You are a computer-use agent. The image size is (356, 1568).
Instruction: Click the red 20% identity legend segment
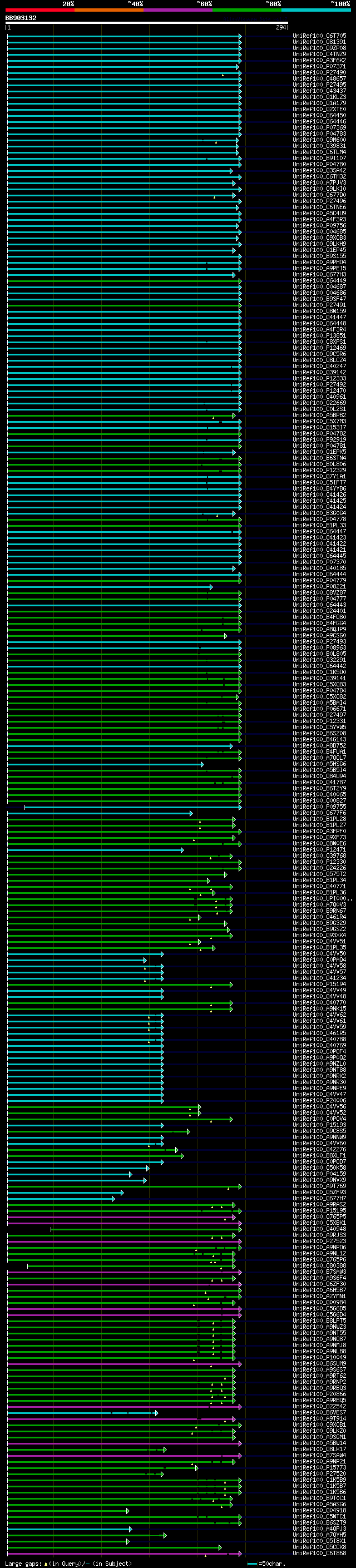pos(39,10)
